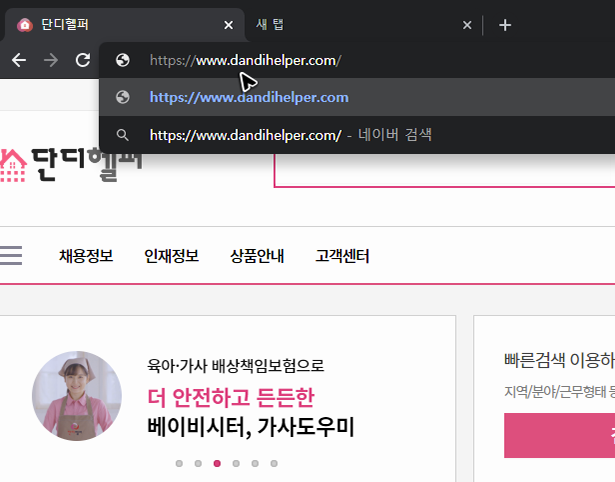Click the globe icon in address bar
The height and width of the screenshot is (482, 615).
coord(123,60)
